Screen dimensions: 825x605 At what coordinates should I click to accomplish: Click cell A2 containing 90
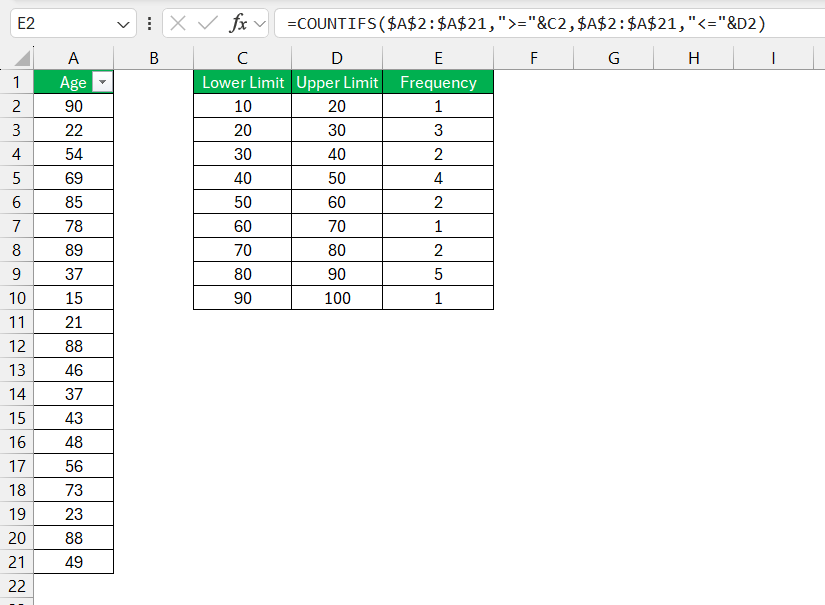click(x=74, y=106)
